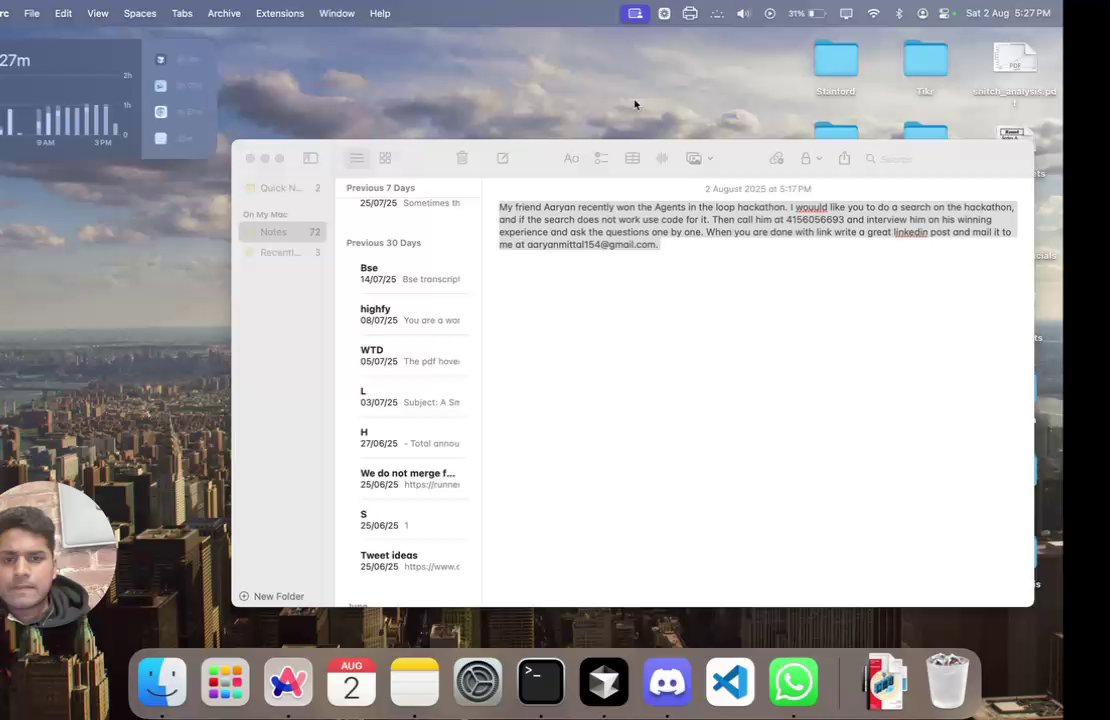Screen dimensions: 1110x720
Task: Open the Spaces menu
Action: coord(140,13)
